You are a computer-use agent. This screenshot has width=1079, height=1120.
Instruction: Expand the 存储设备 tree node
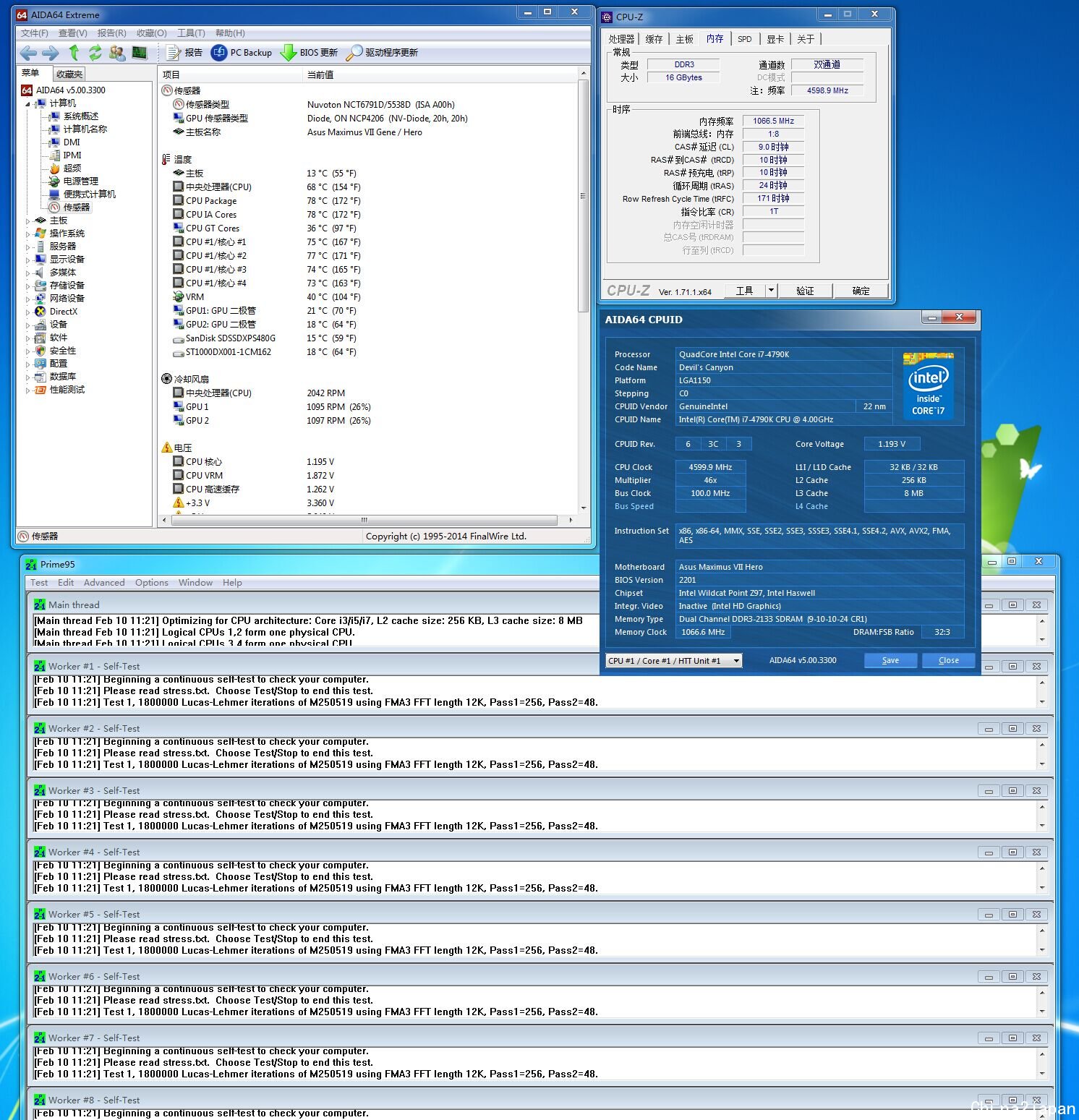(x=28, y=286)
